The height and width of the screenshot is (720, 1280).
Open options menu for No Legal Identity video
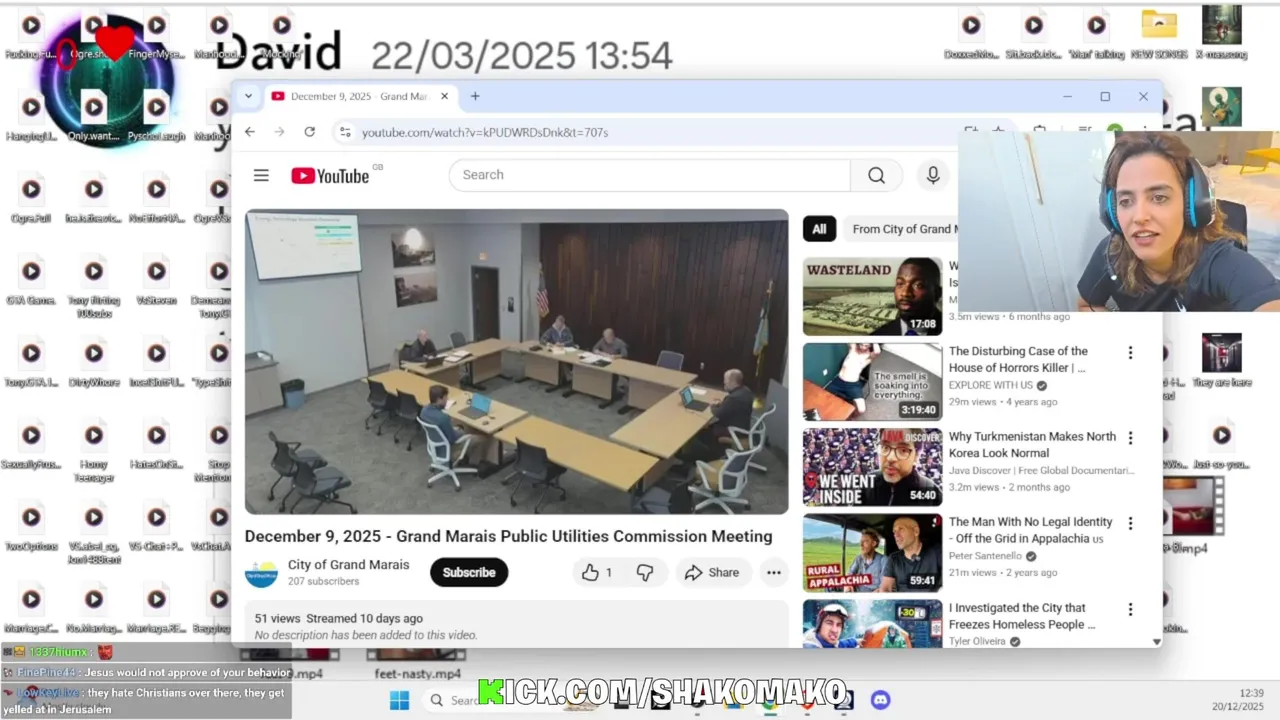coord(1131,524)
